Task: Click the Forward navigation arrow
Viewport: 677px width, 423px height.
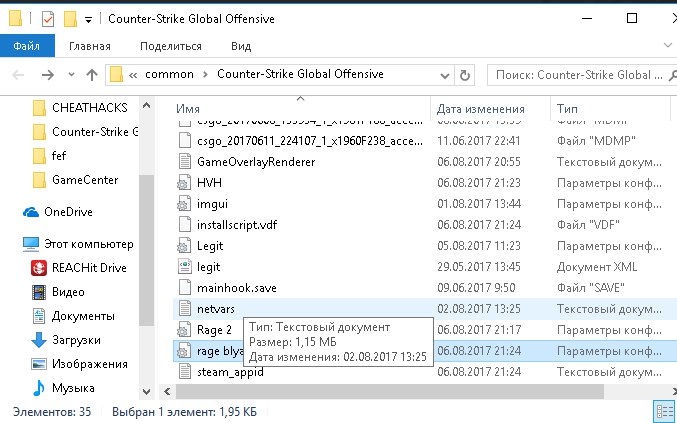Action: point(47,75)
